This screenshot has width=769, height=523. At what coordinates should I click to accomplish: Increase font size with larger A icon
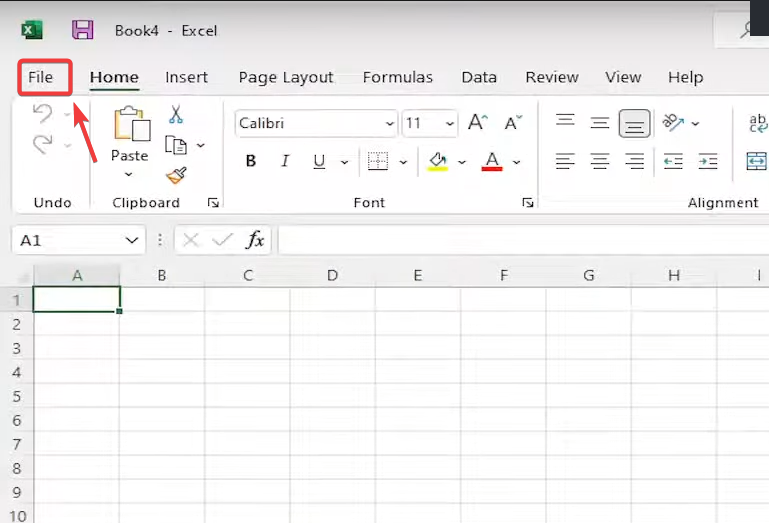pos(478,123)
